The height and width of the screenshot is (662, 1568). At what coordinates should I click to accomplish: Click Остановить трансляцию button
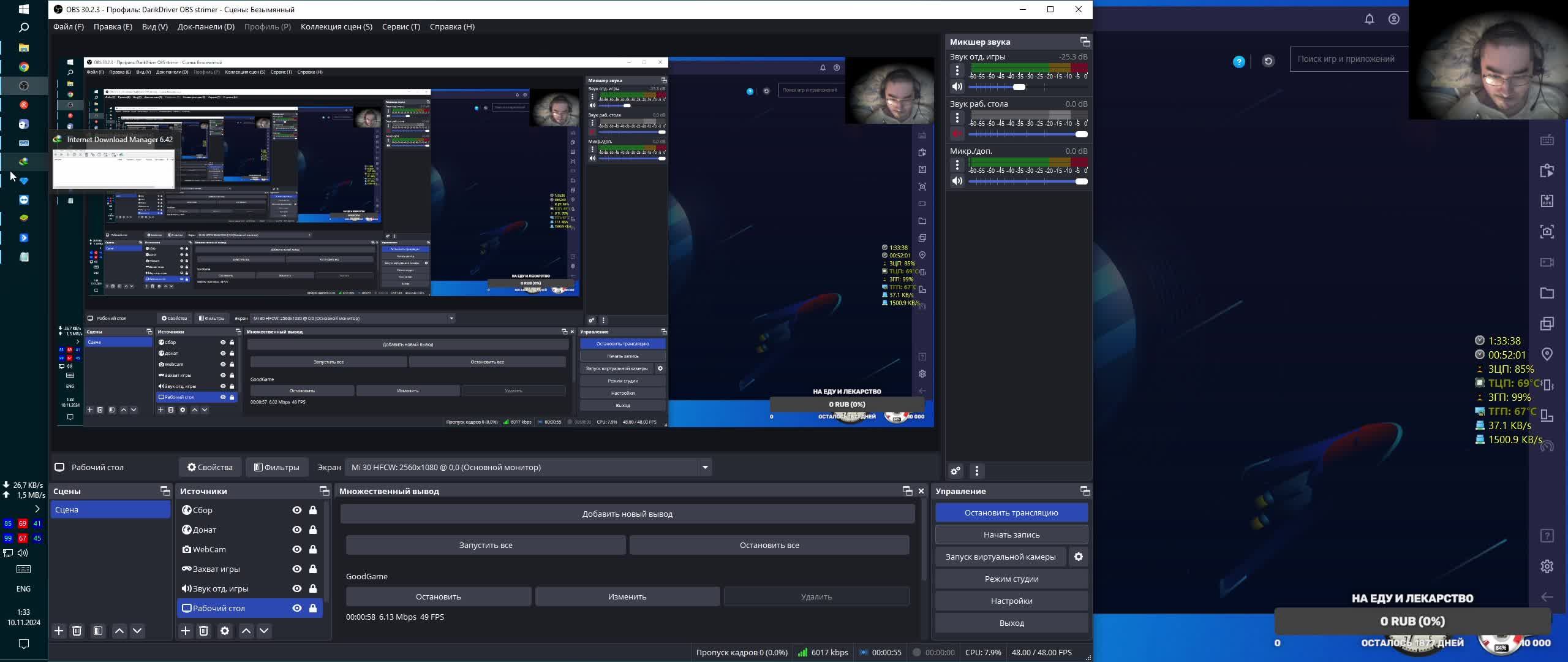pyautogui.click(x=1011, y=512)
